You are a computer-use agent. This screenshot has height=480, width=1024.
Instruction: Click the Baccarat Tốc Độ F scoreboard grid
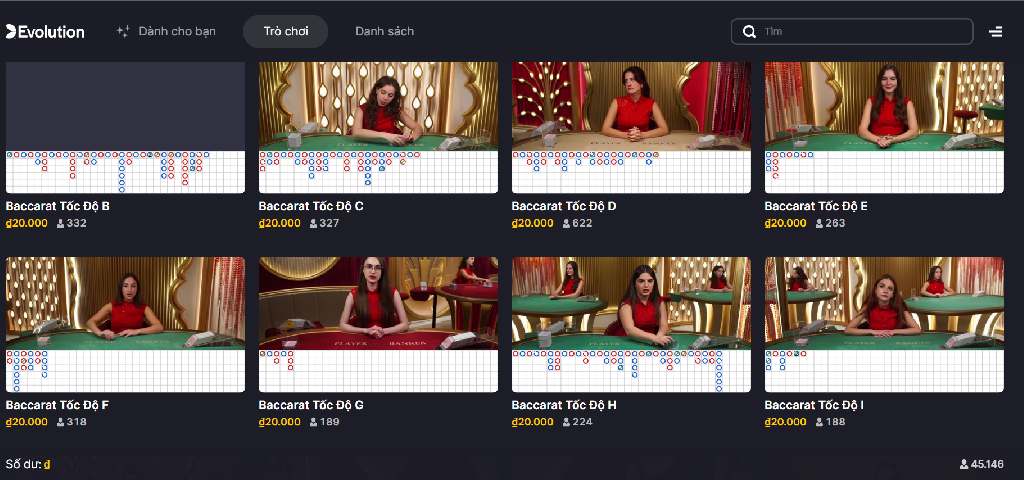(125, 371)
